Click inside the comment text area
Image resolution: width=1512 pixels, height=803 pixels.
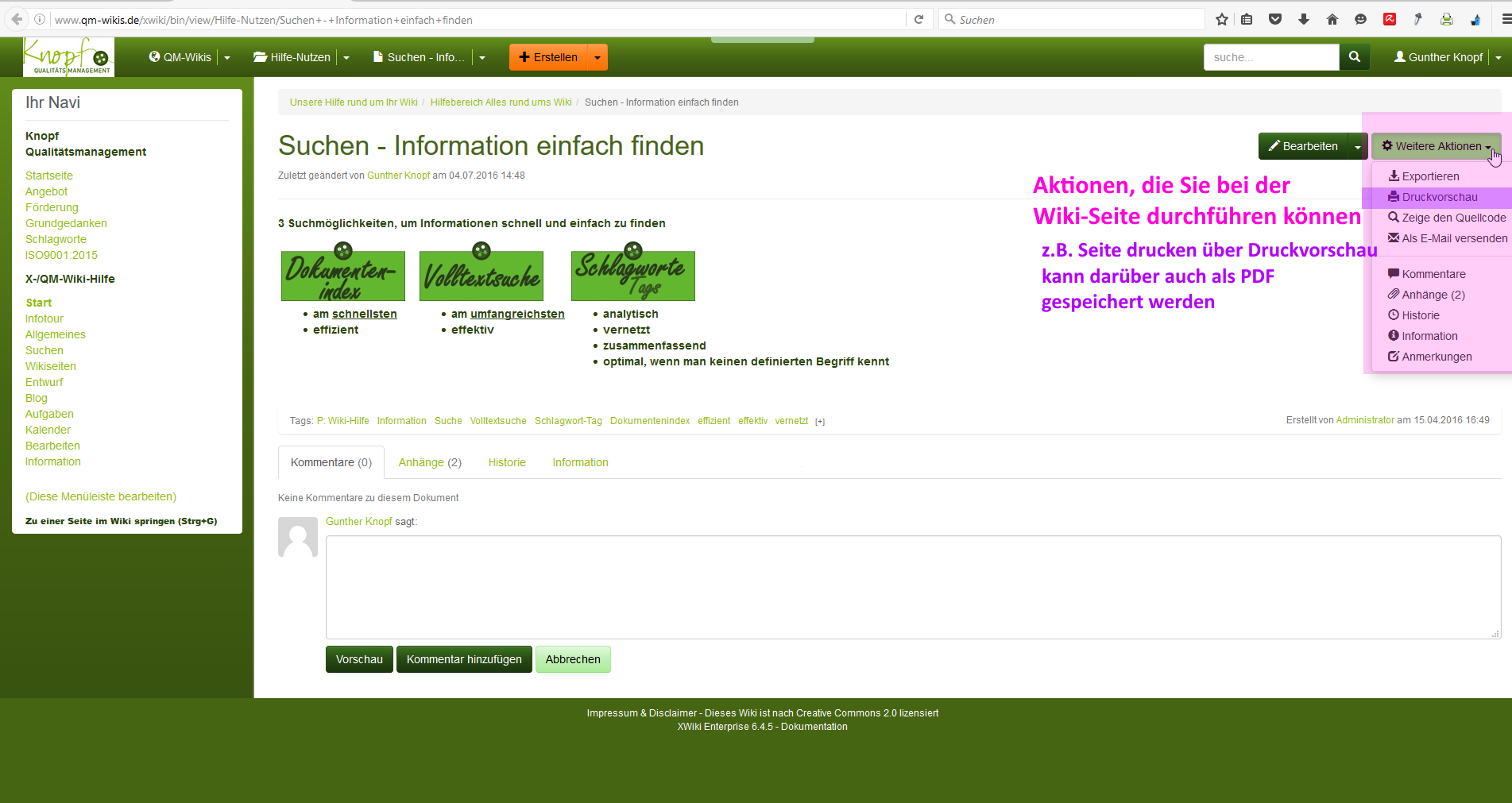[x=912, y=587]
